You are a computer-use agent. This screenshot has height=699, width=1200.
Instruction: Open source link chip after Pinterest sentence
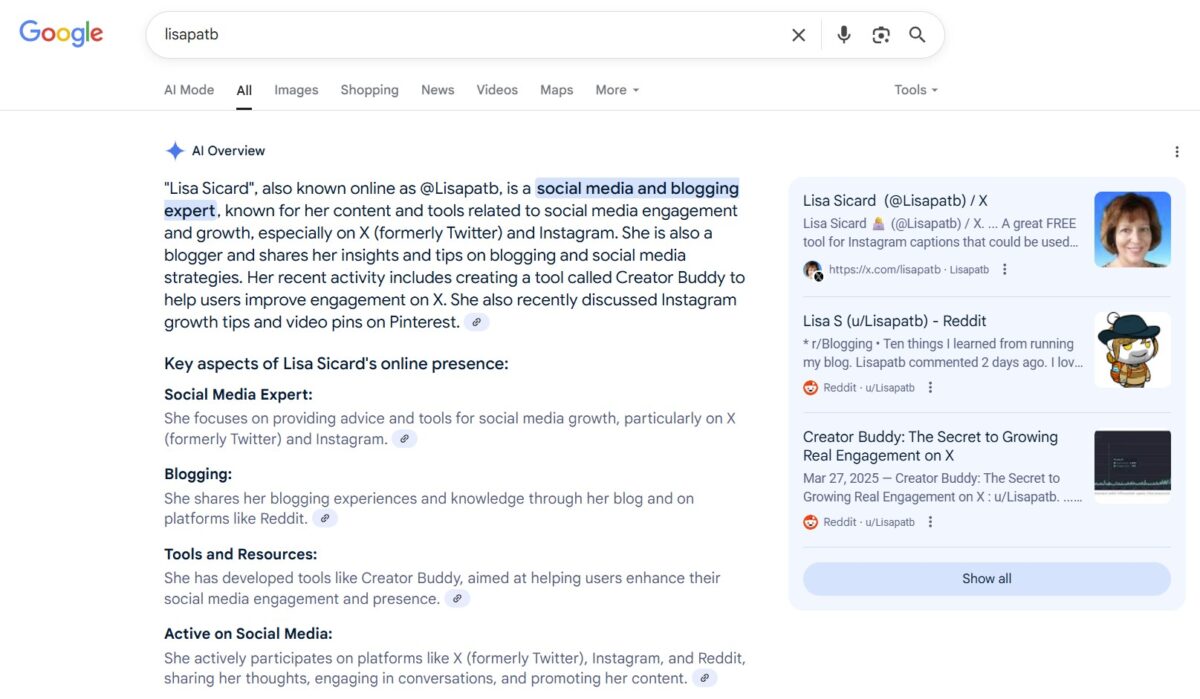coord(477,322)
